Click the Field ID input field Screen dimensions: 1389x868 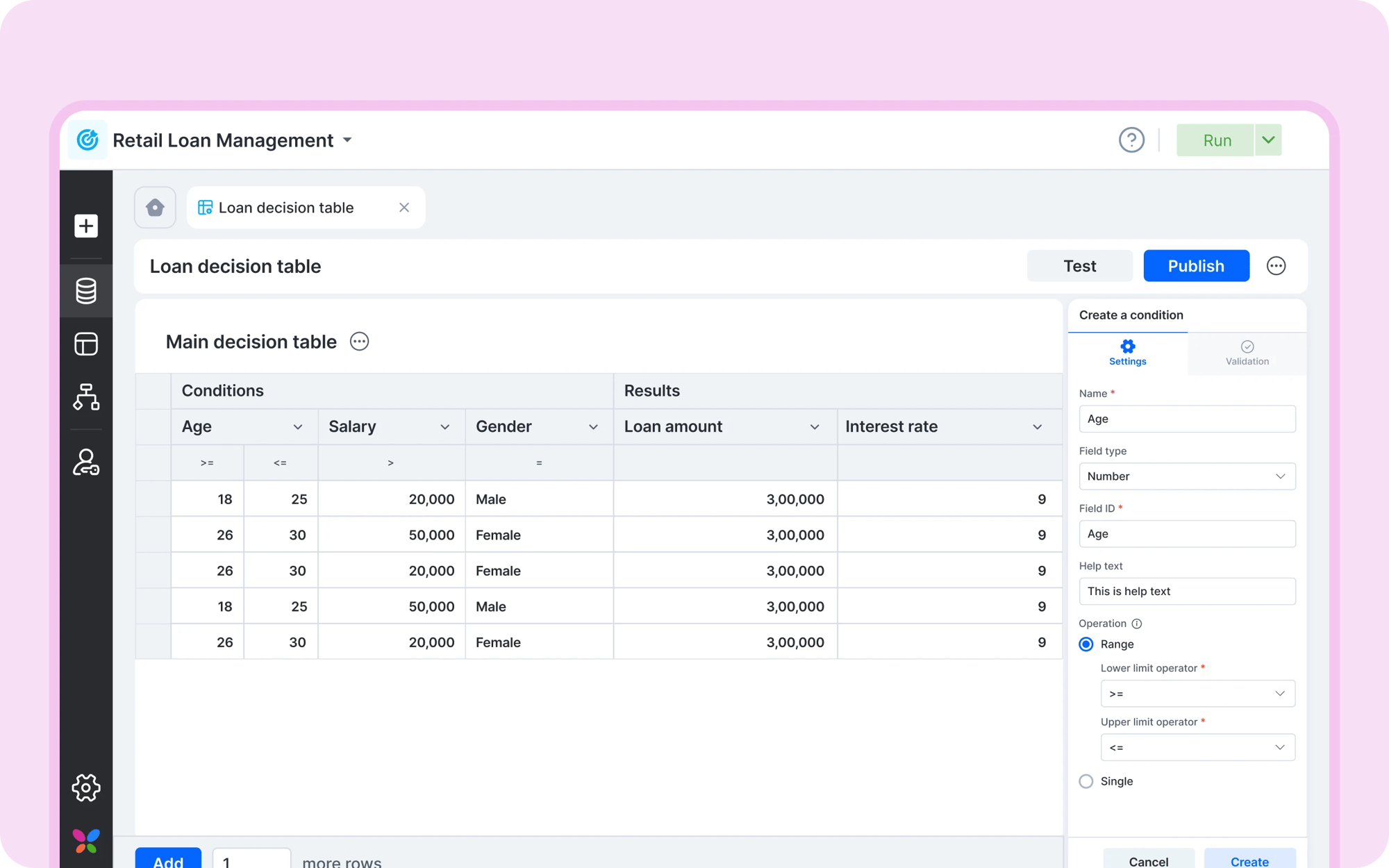click(x=1187, y=534)
